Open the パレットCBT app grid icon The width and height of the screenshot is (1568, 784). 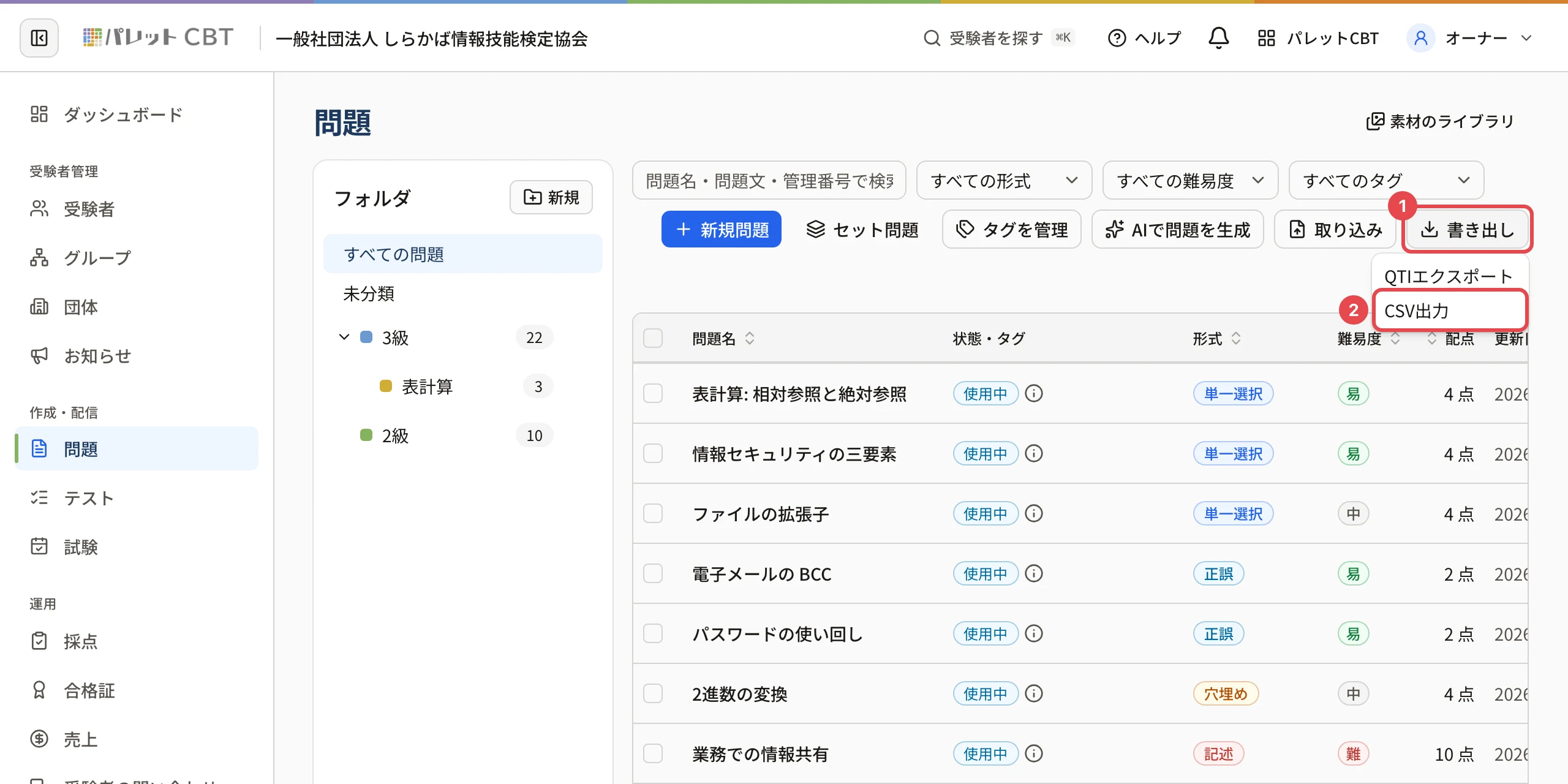[1266, 38]
